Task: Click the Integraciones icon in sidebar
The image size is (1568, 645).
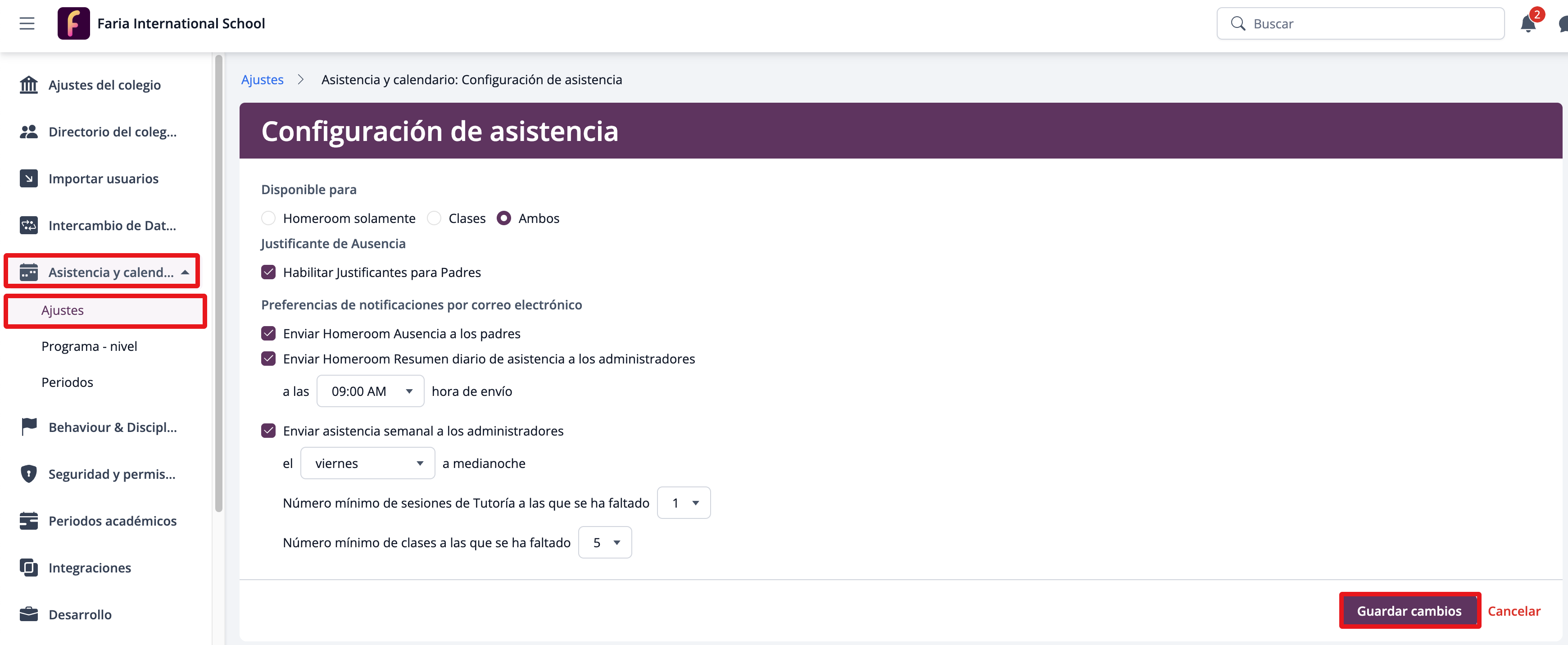Action: click(x=29, y=568)
